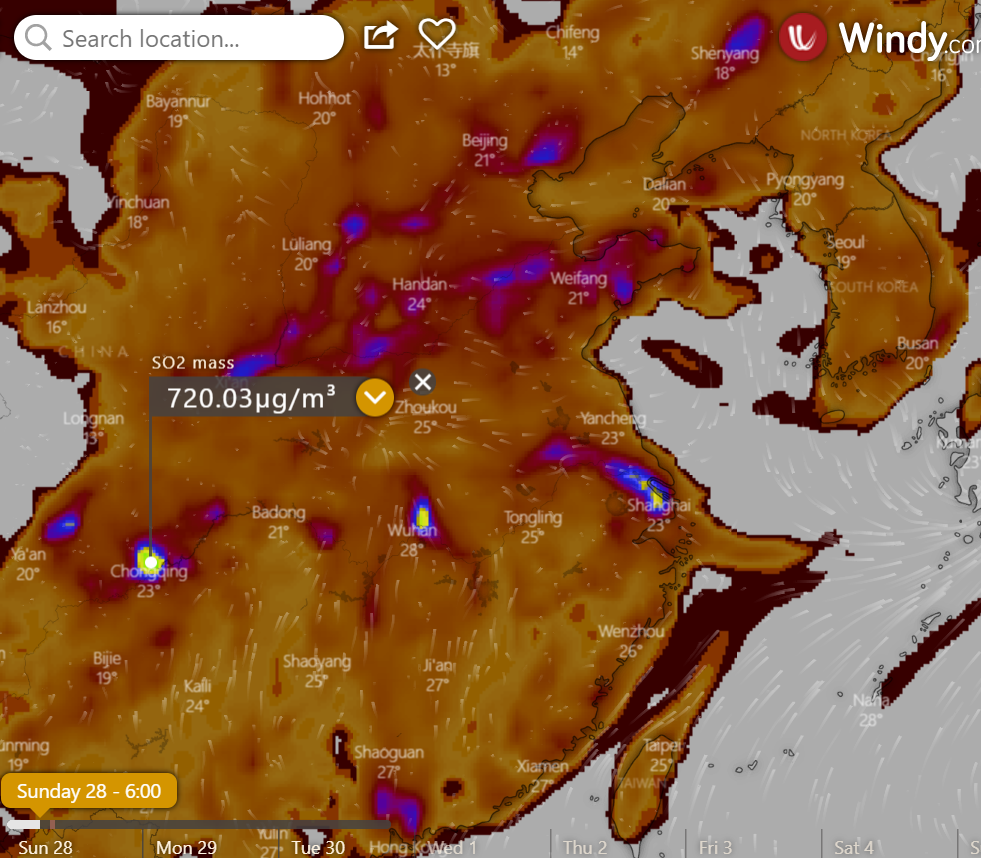Click the magnifying glass search icon

38,39
